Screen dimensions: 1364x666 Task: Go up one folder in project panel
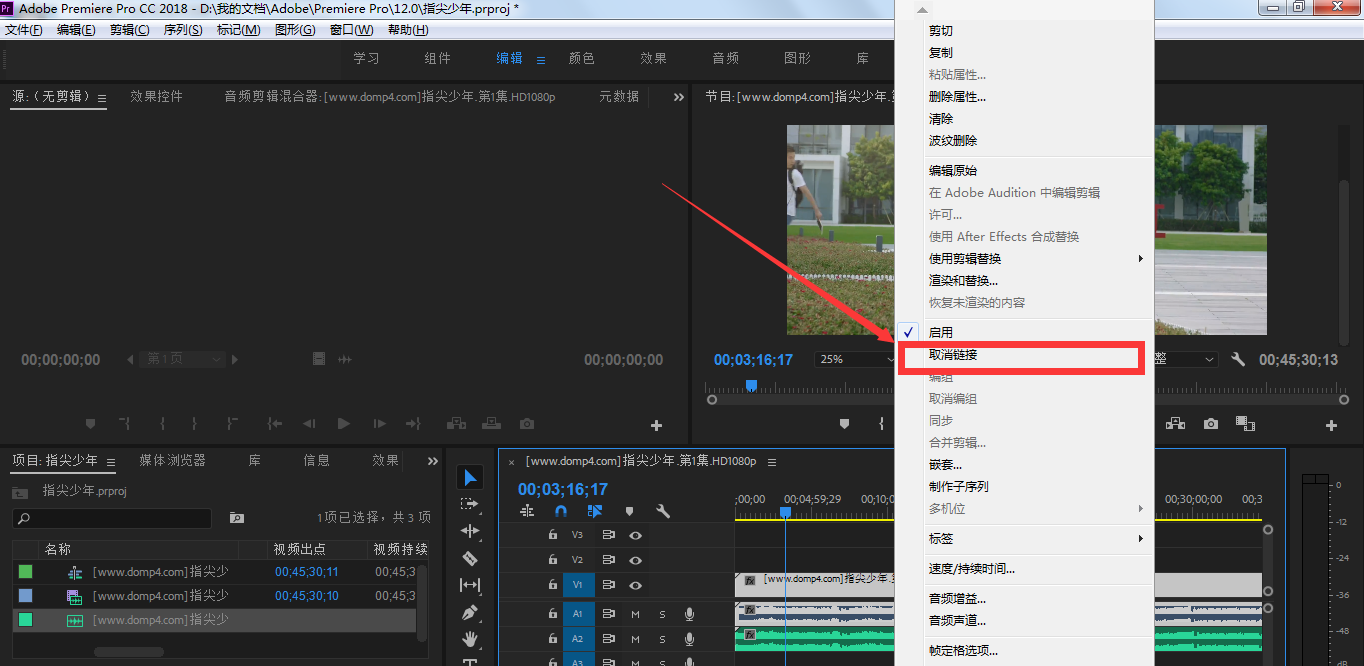point(19,492)
